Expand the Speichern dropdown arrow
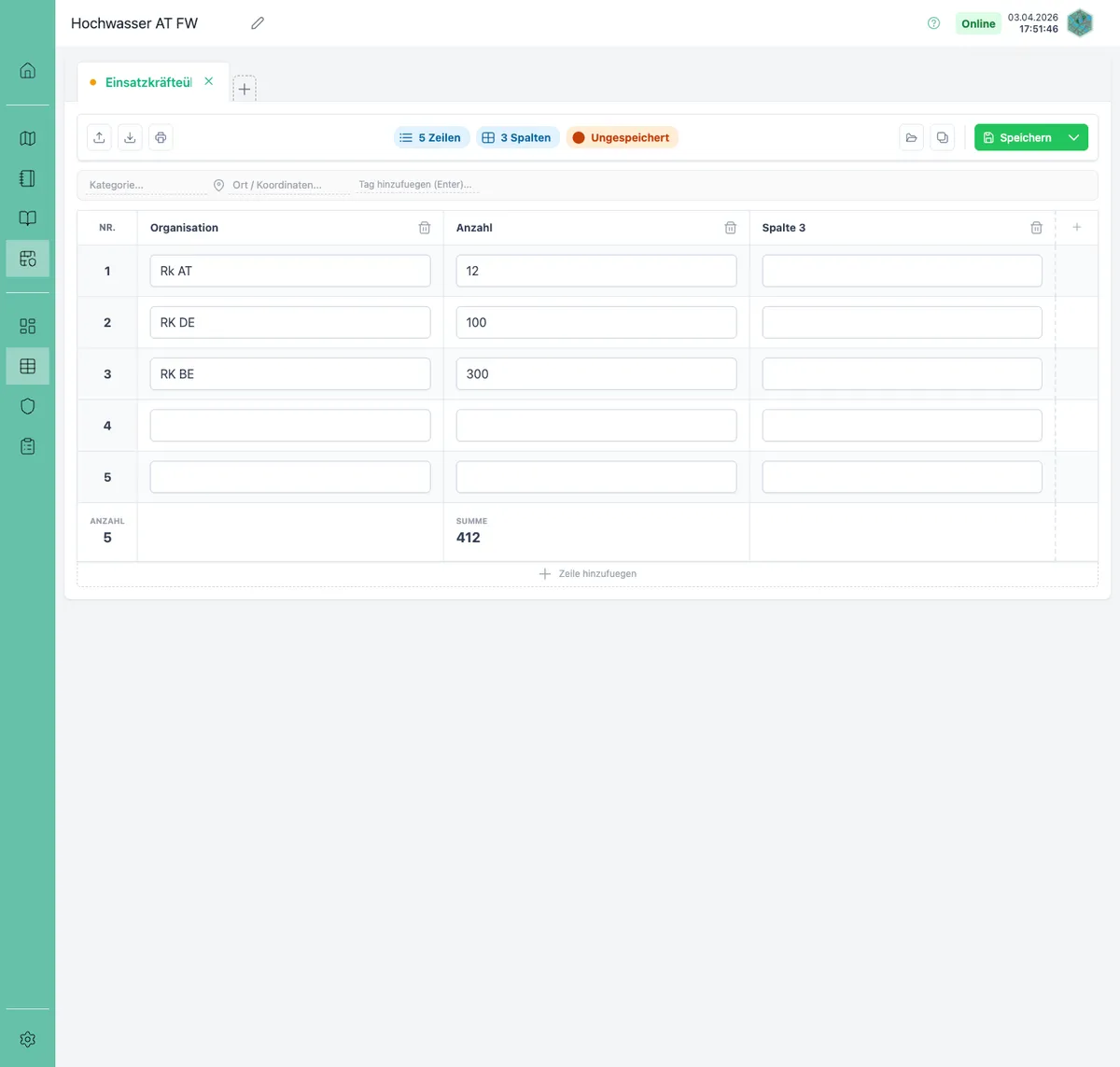The width and height of the screenshot is (1120, 1067). pos(1074,138)
